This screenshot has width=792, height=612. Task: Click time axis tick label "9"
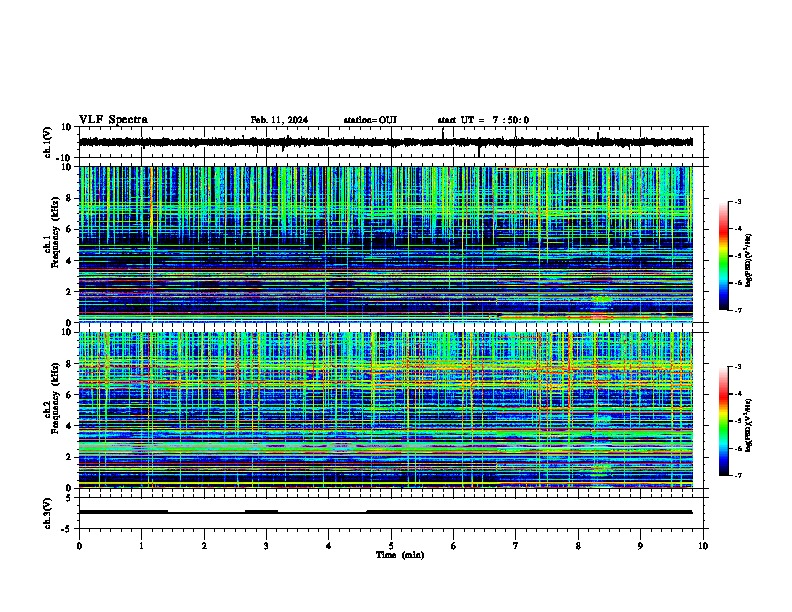pyautogui.click(x=640, y=546)
